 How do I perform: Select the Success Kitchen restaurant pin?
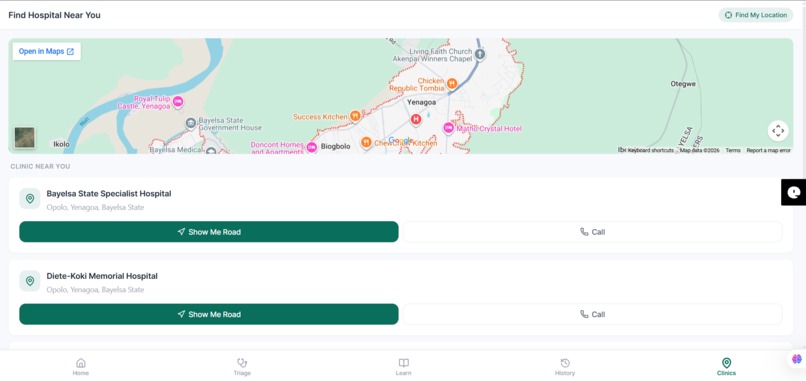point(355,117)
